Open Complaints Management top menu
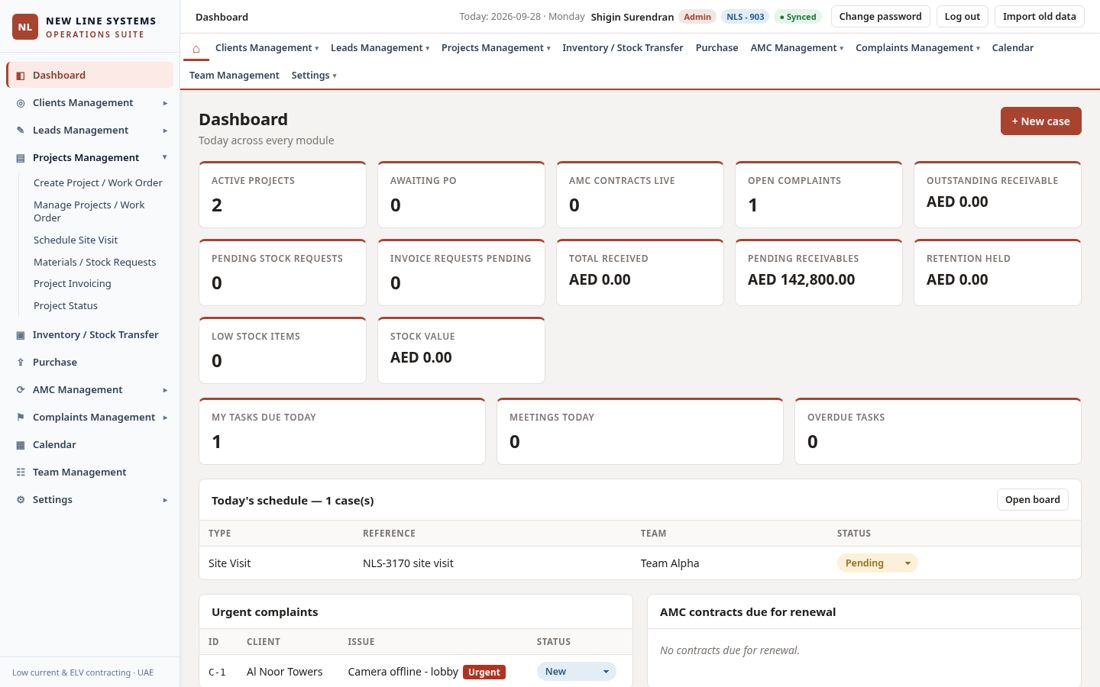The height and width of the screenshot is (687, 1100). click(x=918, y=48)
